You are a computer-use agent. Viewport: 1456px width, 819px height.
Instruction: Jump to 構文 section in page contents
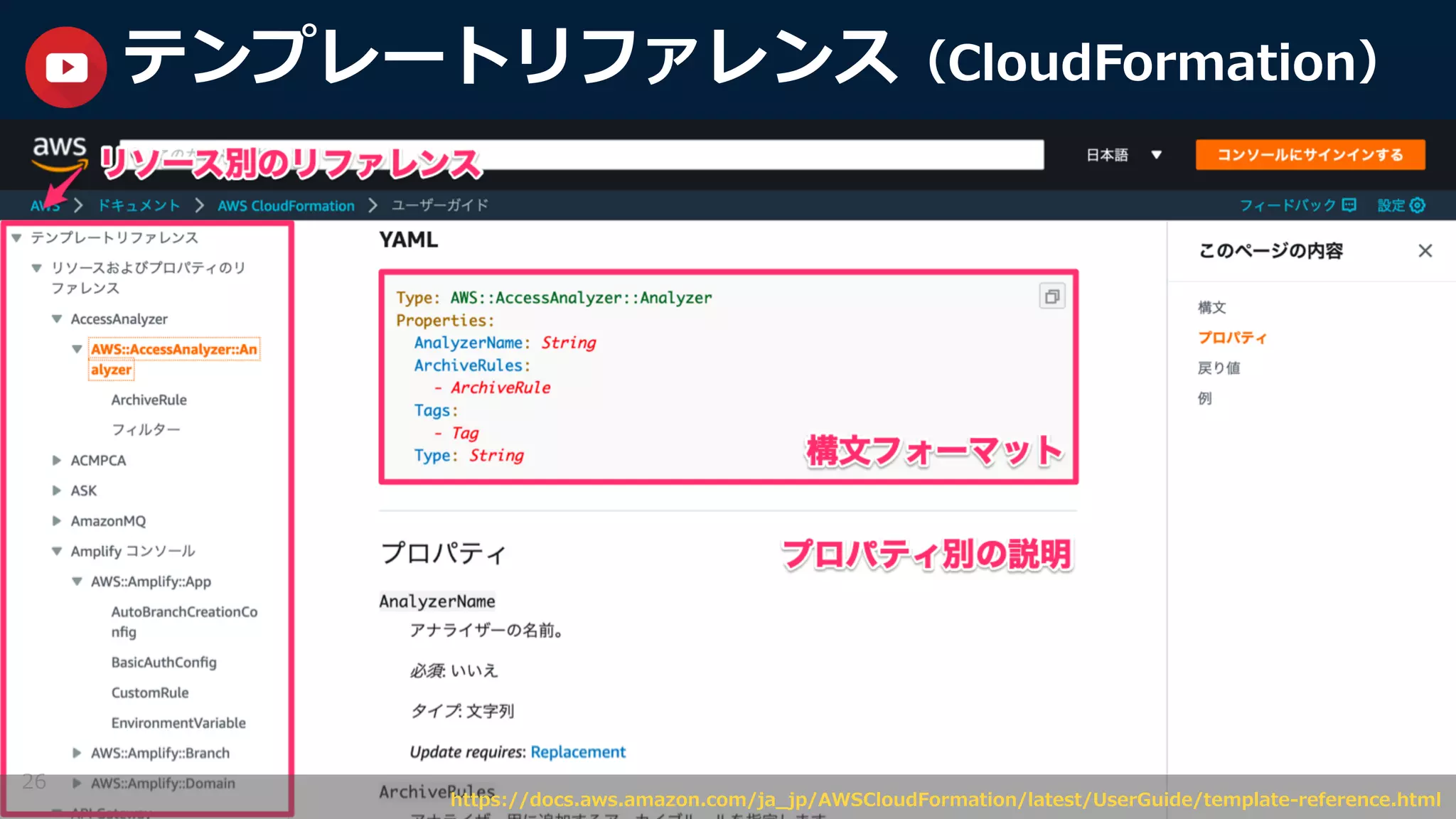[x=1211, y=307]
